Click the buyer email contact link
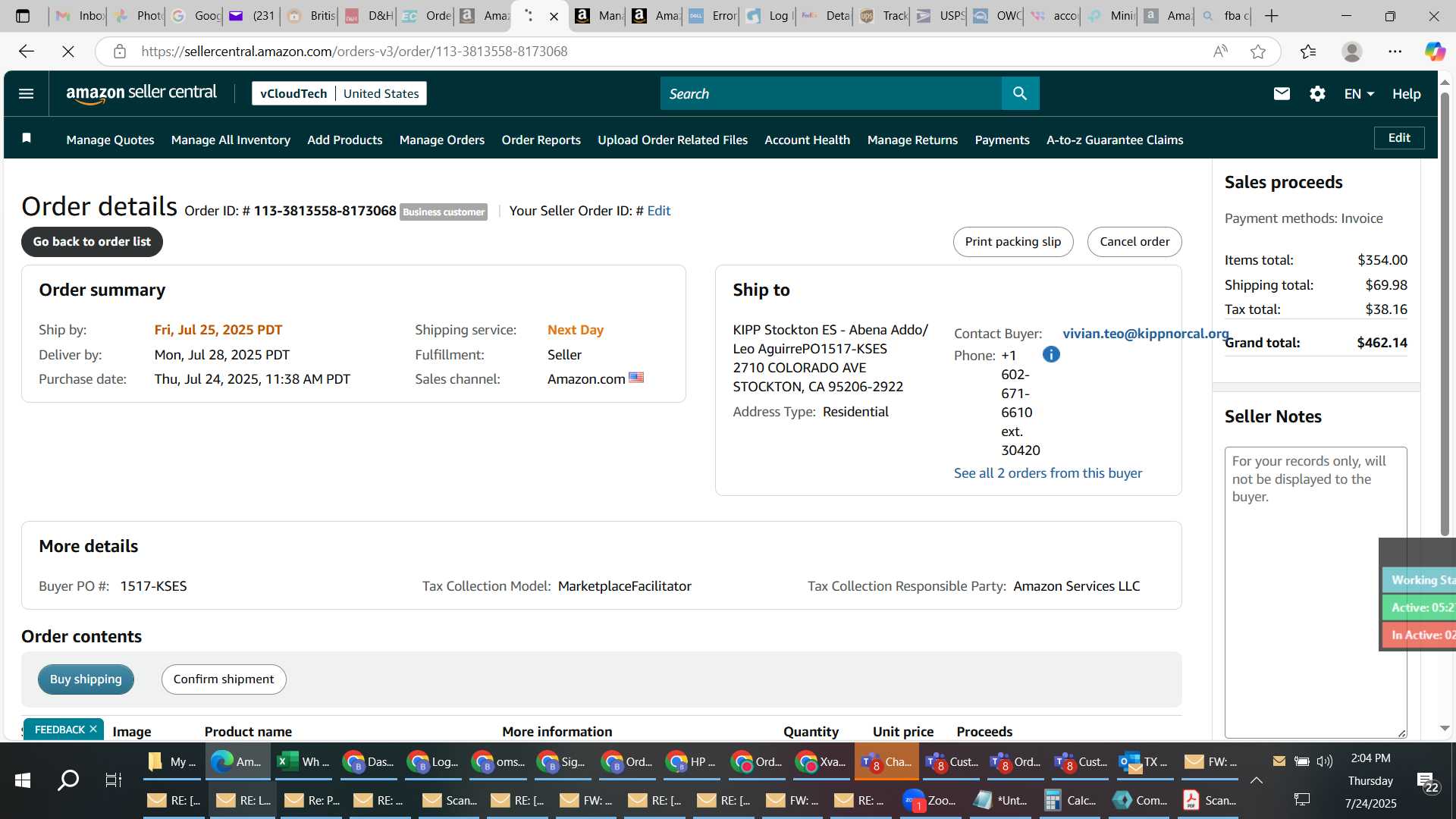 [1145, 334]
